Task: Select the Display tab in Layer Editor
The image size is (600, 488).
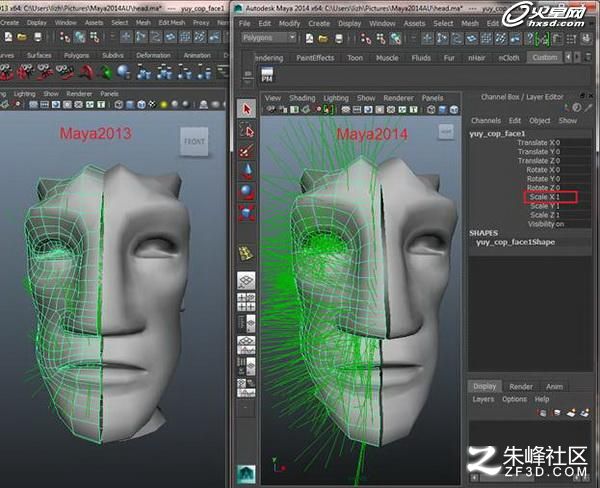Action: [x=484, y=386]
